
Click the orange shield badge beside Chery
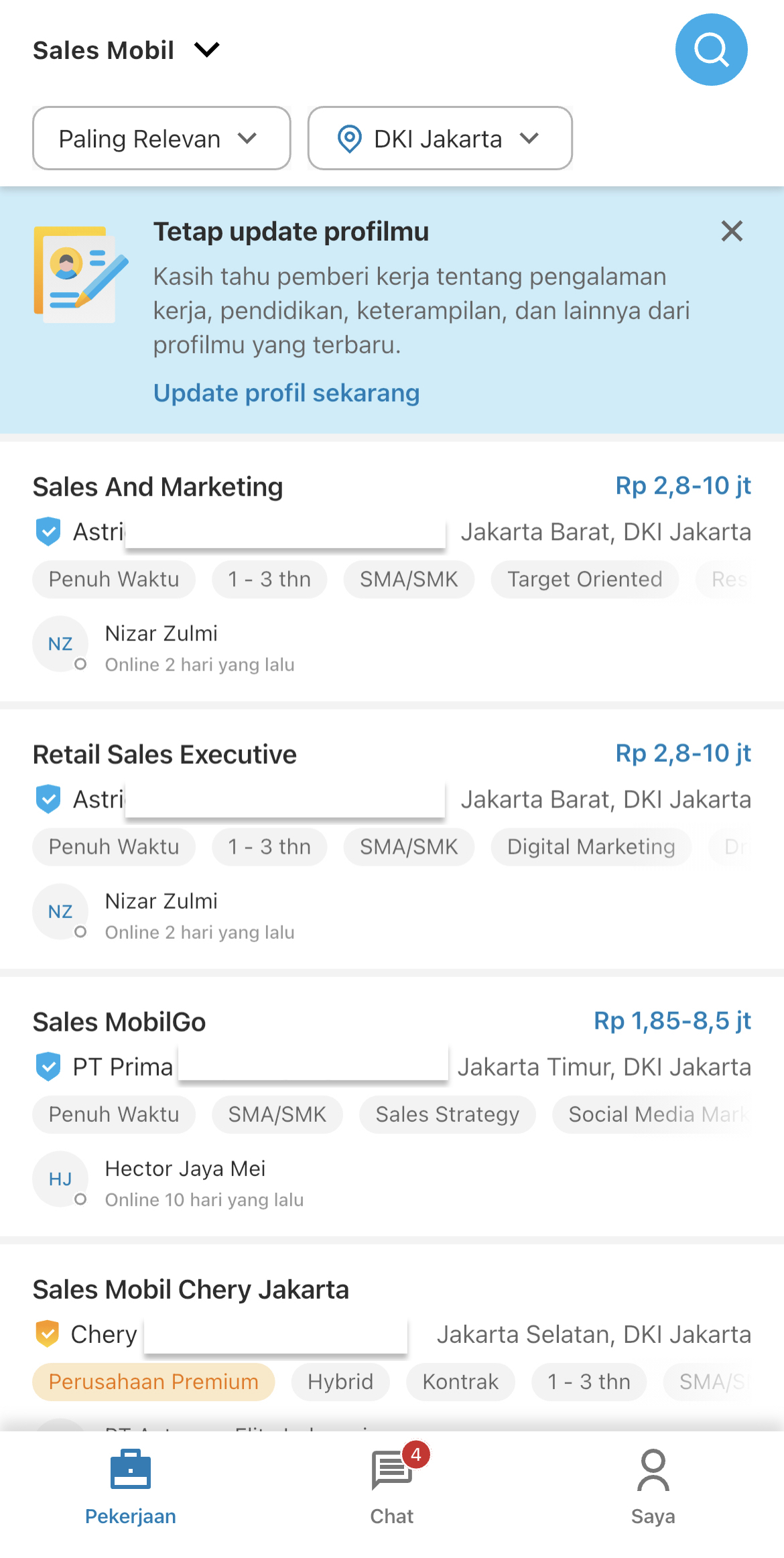pos(47,1334)
